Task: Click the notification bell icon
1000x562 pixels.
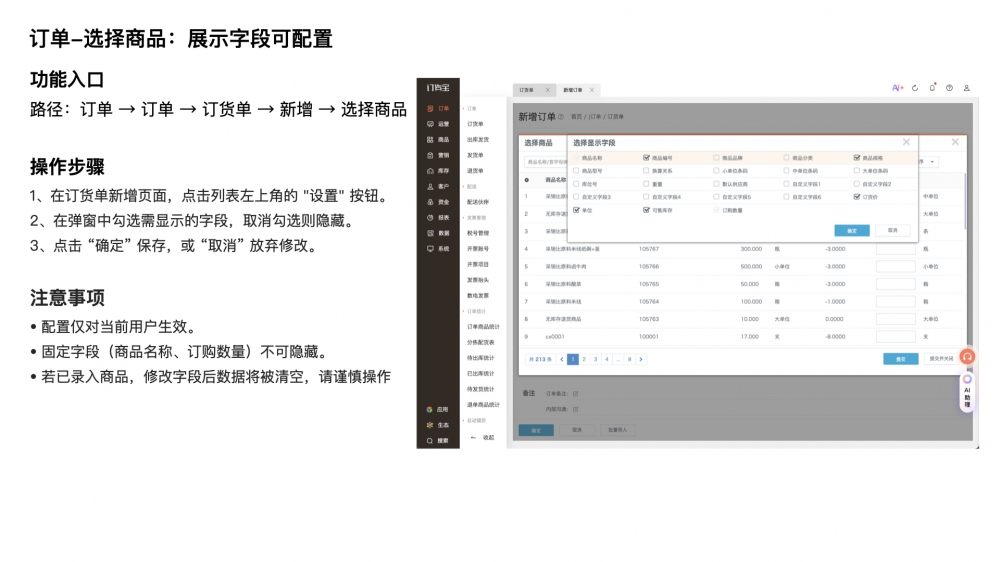Action: (x=932, y=88)
